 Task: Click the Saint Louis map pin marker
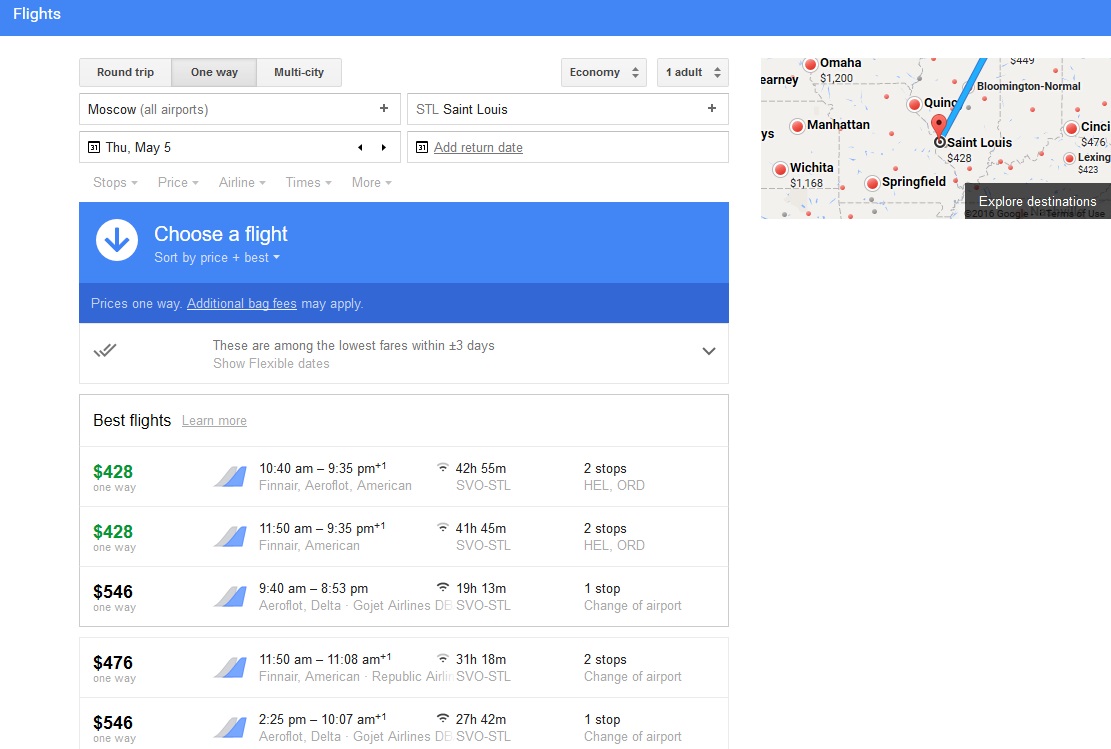pyautogui.click(x=938, y=126)
